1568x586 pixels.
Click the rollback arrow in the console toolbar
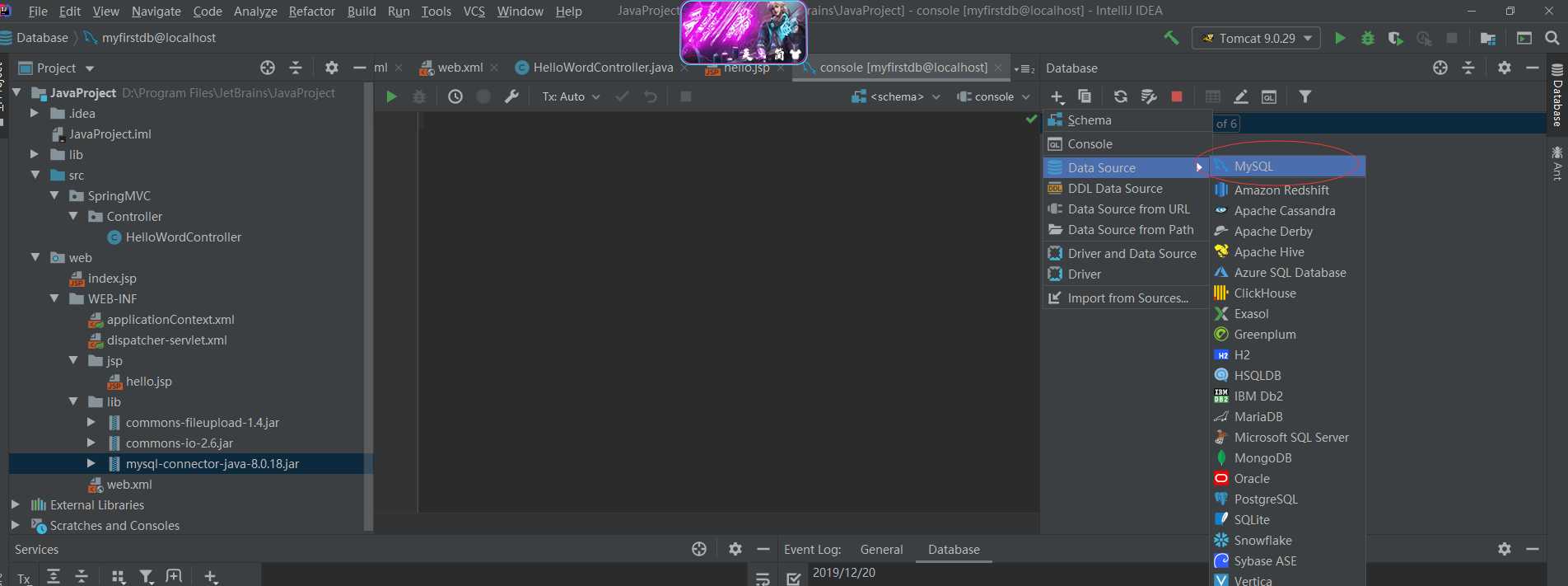pyautogui.click(x=651, y=96)
